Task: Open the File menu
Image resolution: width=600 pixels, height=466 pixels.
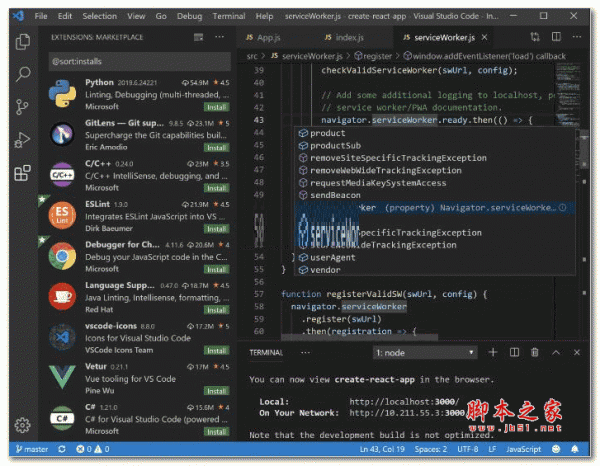Action: coord(41,16)
